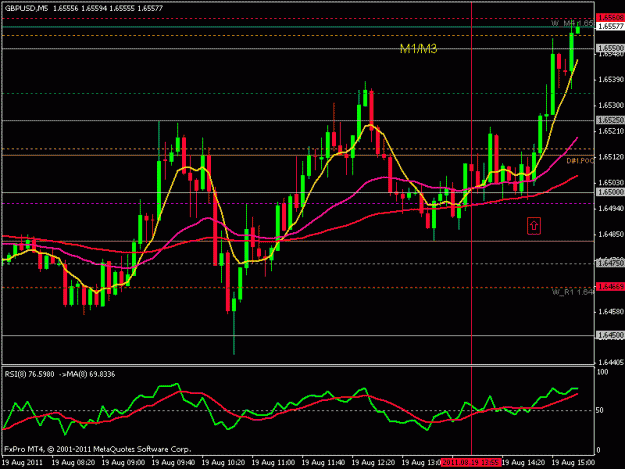Image resolution: width=625 pixels, height=469 pixels.
Task: Click the RSI scale value 100
Action: (603, 372)
